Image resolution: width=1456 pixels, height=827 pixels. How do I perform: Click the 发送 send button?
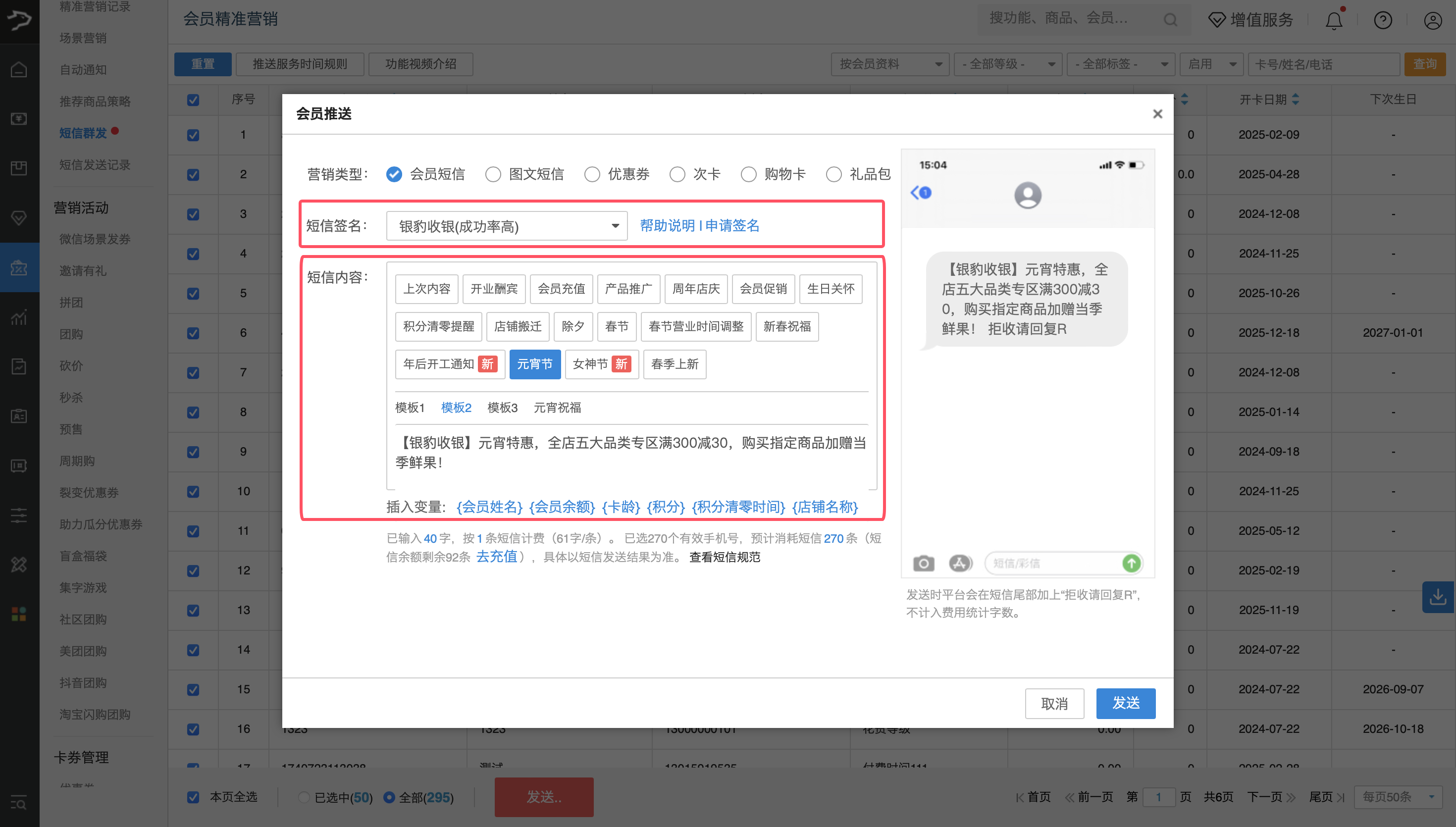(1126, 703)
